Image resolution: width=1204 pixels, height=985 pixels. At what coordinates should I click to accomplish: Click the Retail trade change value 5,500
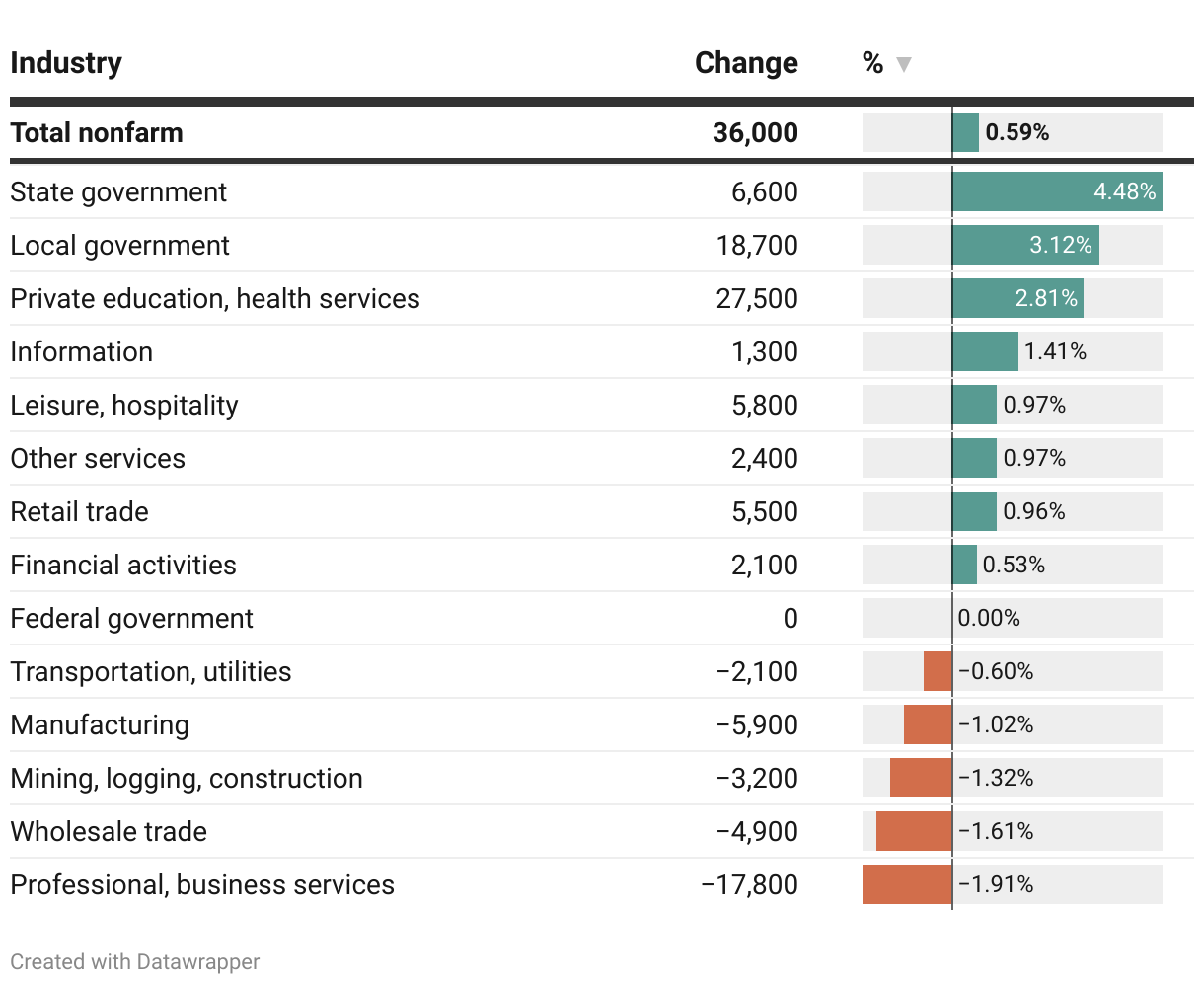[764, 511]
